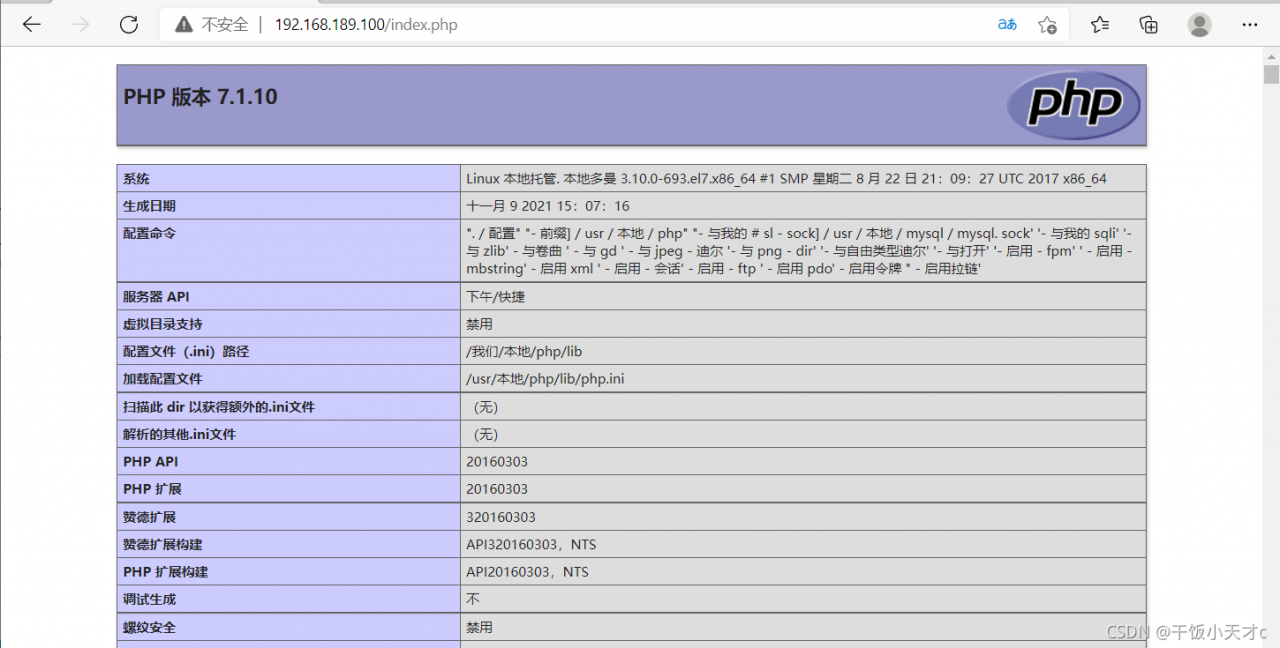Image resolution: width=1280 pixels, height=648 pixels.
Task: Select the "加载配置文件" row label
Action: (162, 379)
